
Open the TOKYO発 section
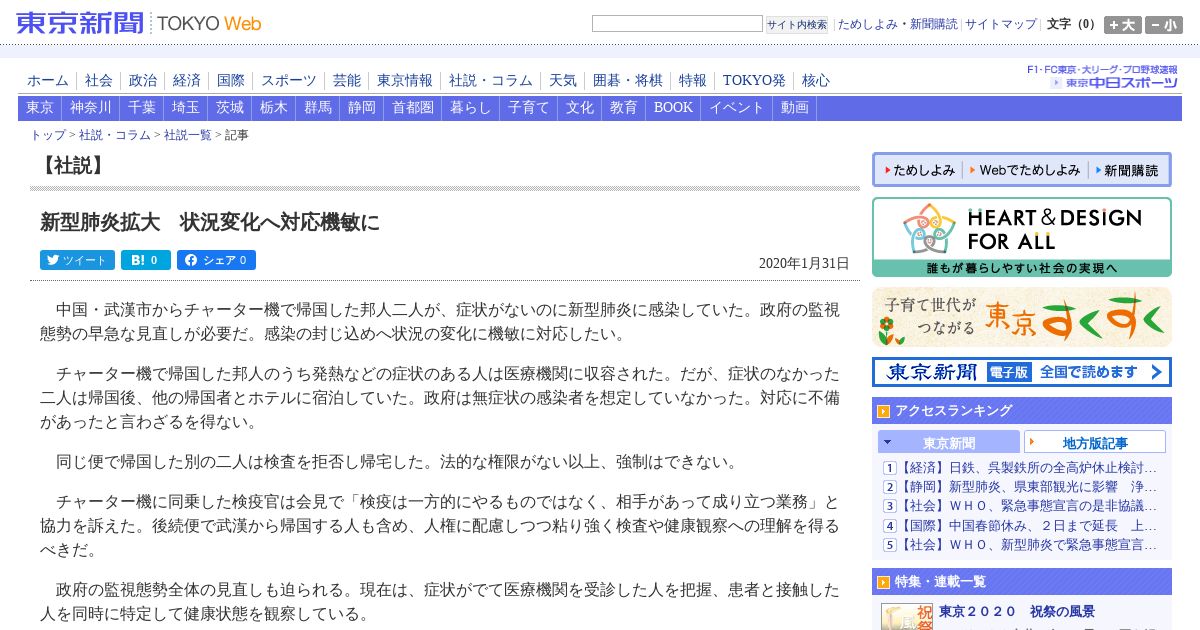click(754, 81)
